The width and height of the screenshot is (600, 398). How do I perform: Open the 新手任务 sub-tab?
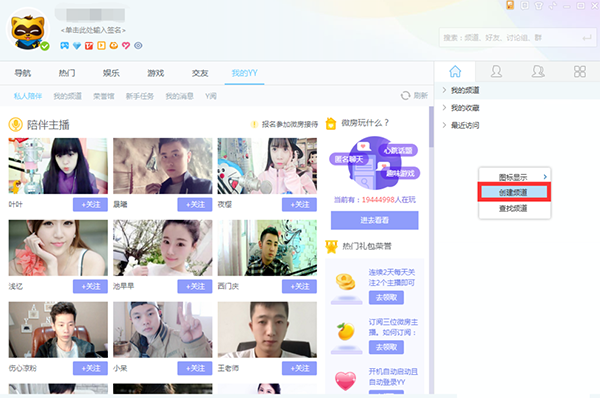(140, 96)
